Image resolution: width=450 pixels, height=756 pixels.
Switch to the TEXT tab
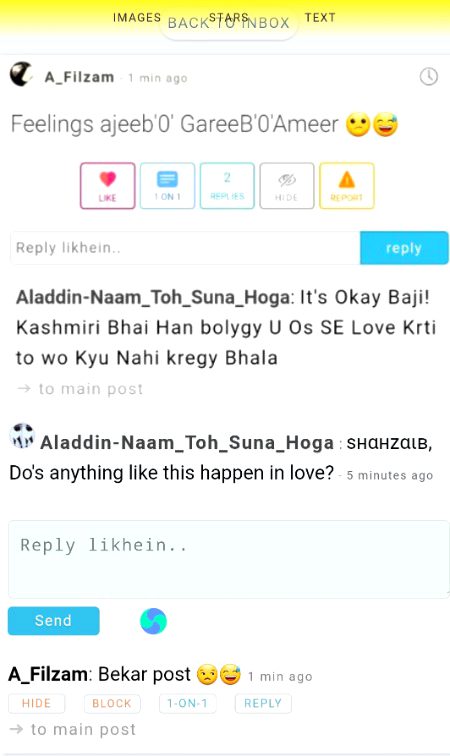point(320,17)
